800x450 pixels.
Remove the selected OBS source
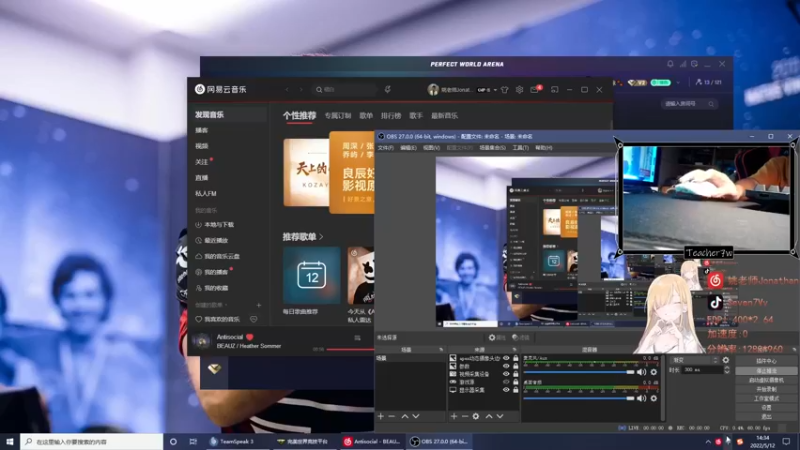(465, 416)
